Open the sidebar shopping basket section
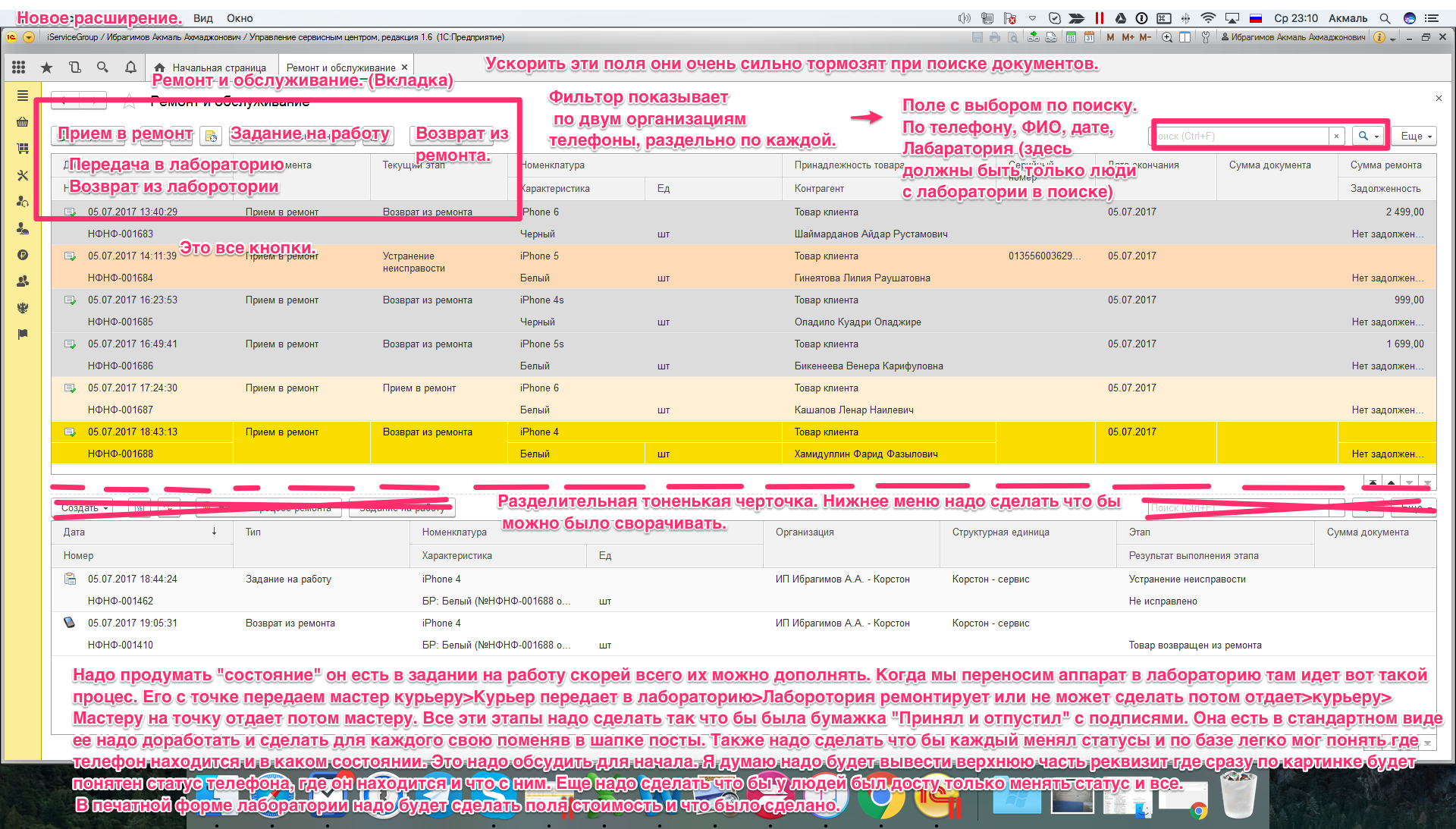Image resolution: width=1456 pixels, height=829 pixels. 23,122
